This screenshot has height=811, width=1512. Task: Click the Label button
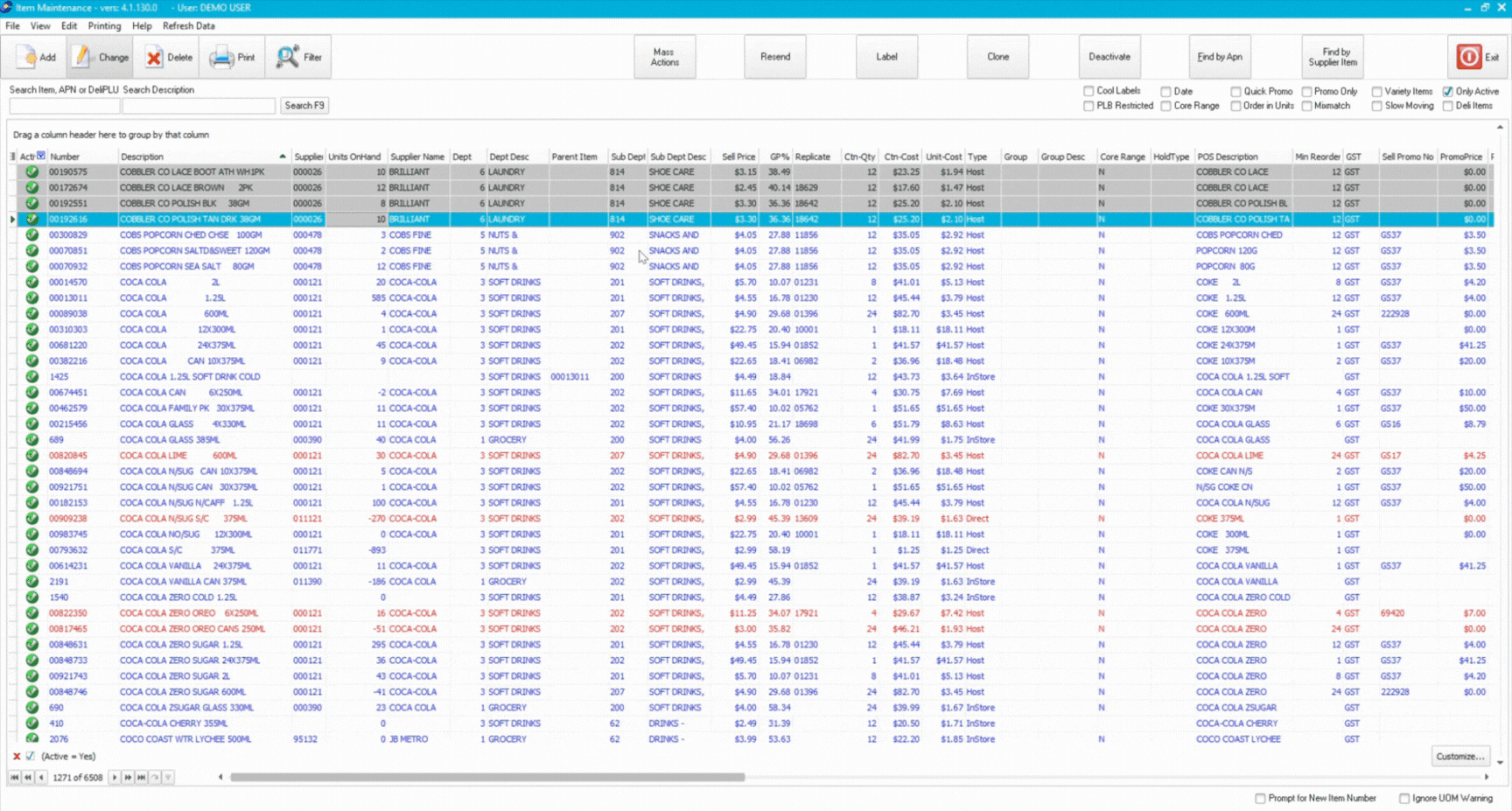[x=886, y=57]
